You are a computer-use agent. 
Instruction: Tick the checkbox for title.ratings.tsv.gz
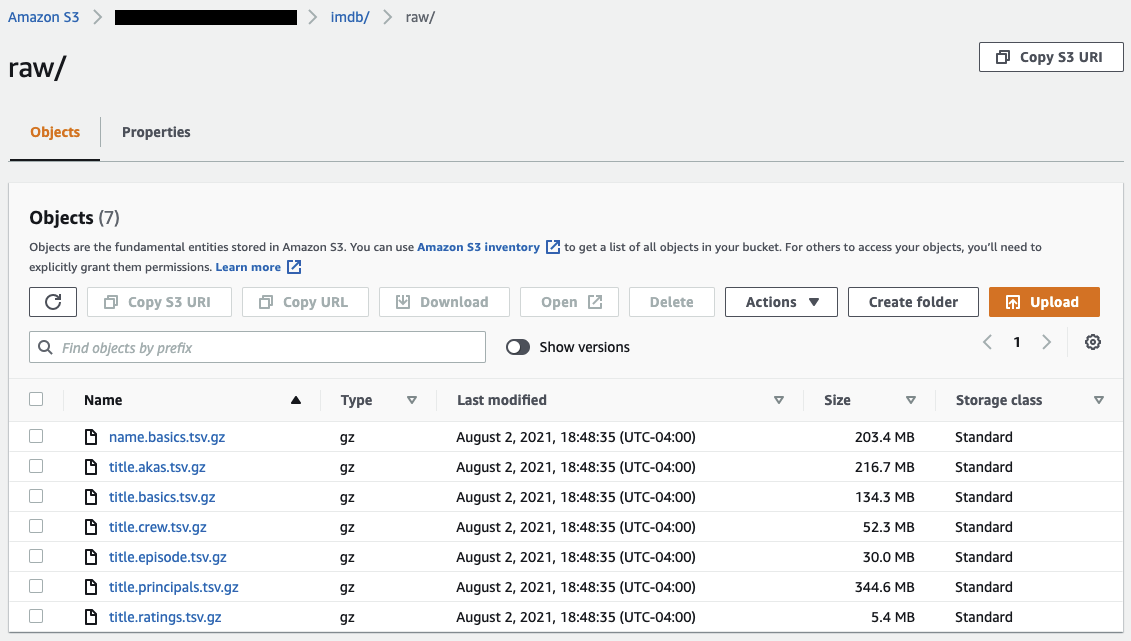[x=37, y=616]
